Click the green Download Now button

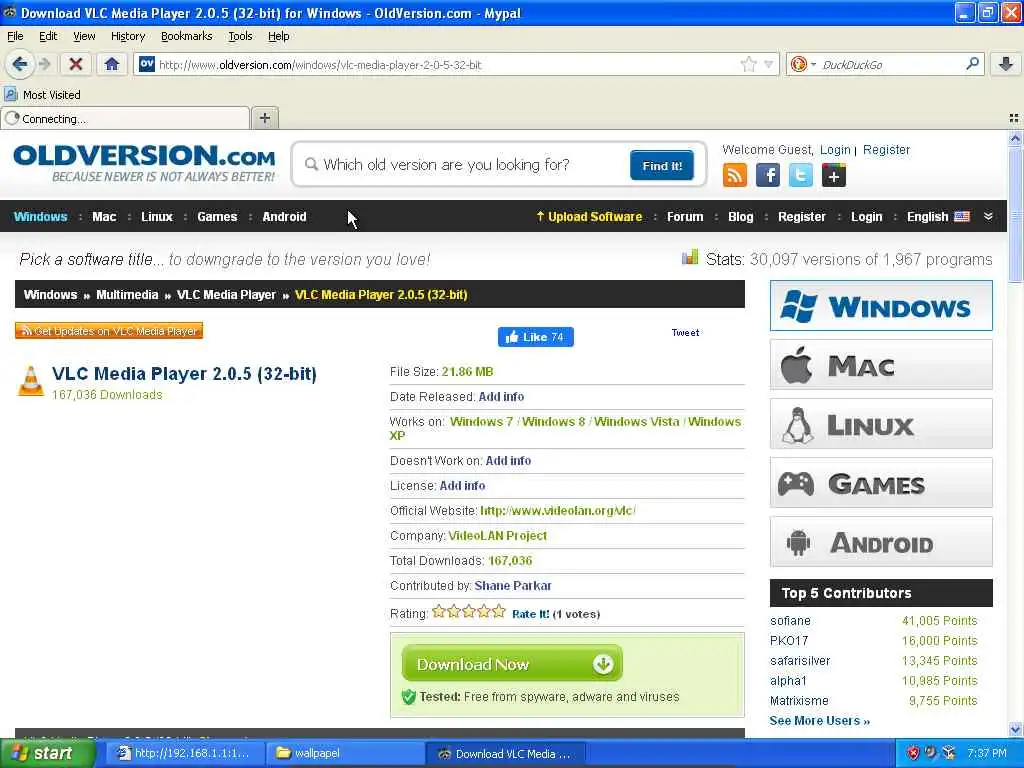pos(512,664)
